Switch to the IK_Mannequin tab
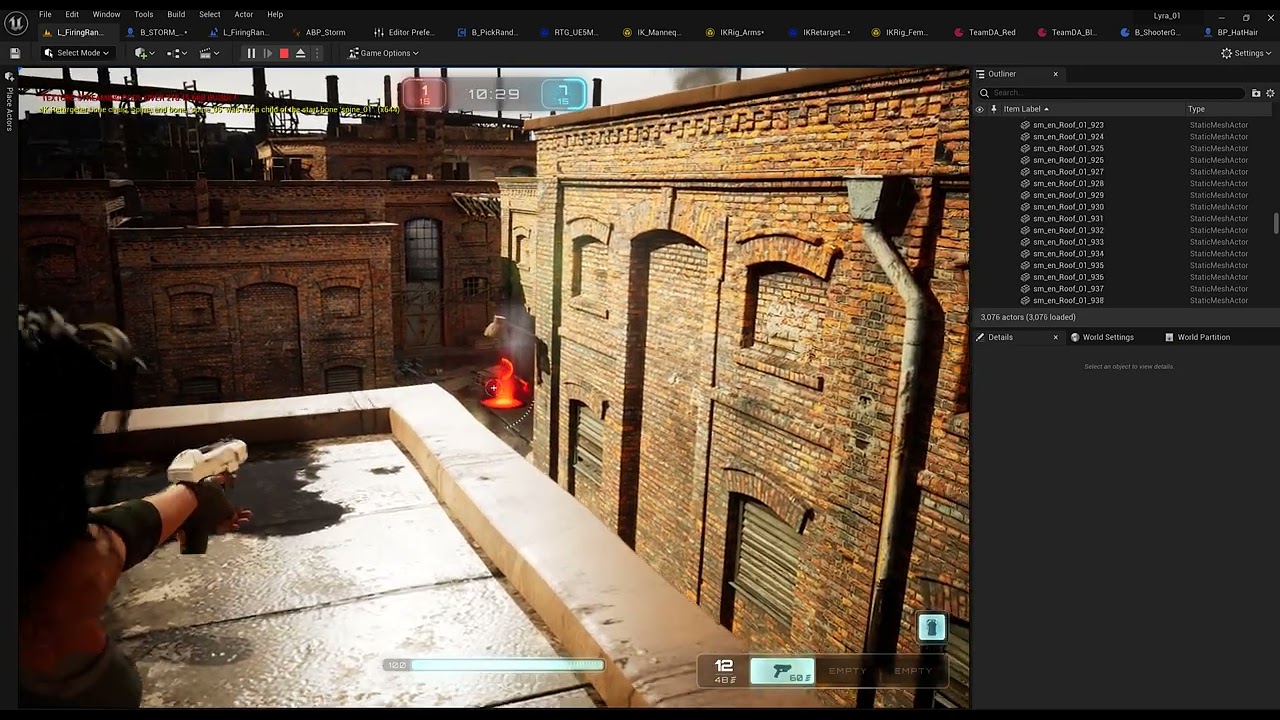The image size is (1280, 720). click(x=653, y=32)
